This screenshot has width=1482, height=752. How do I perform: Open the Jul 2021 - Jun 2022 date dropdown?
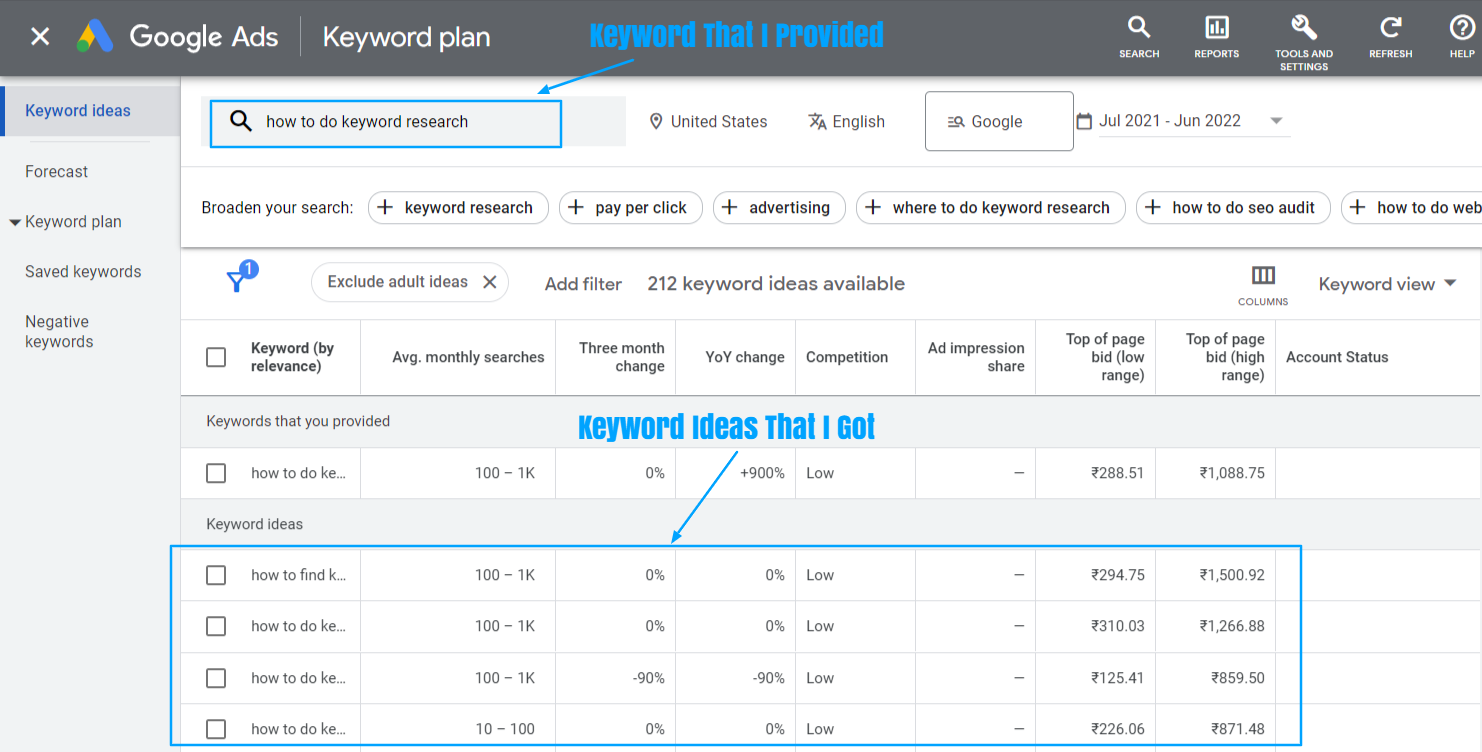tap(1276, 120)
